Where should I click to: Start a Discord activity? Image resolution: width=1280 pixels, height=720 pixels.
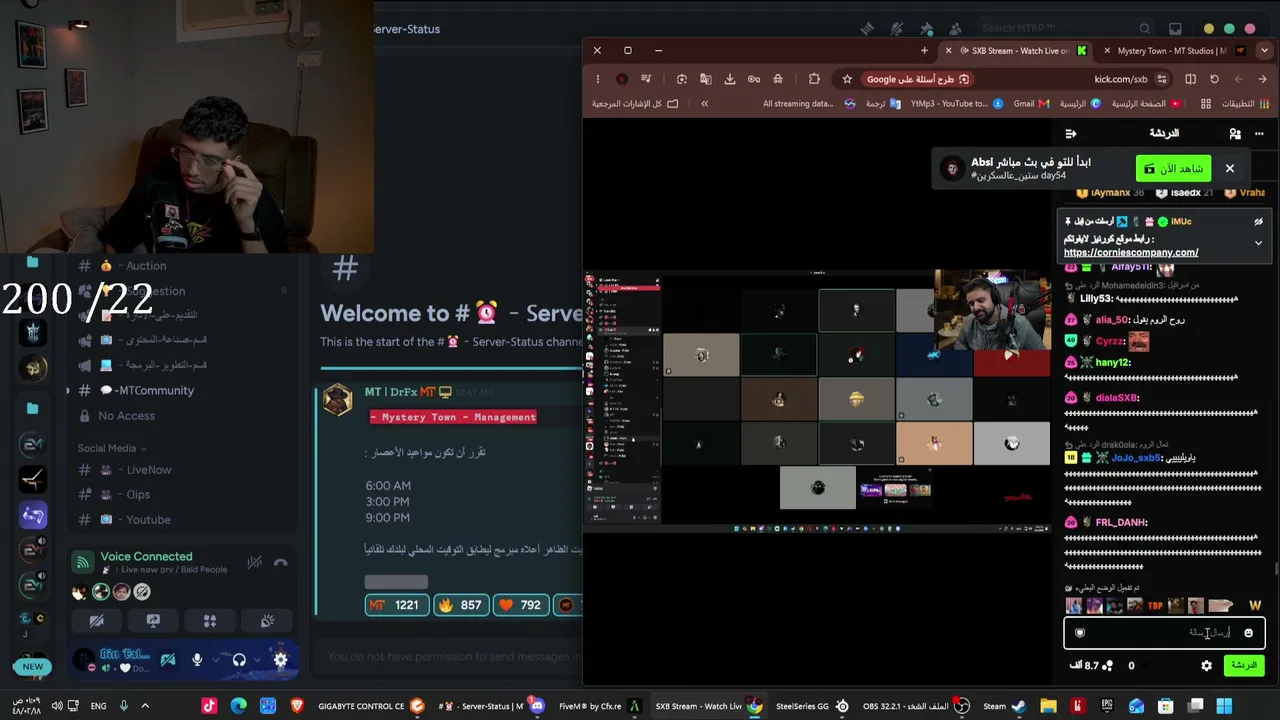(x=210, y=621)
